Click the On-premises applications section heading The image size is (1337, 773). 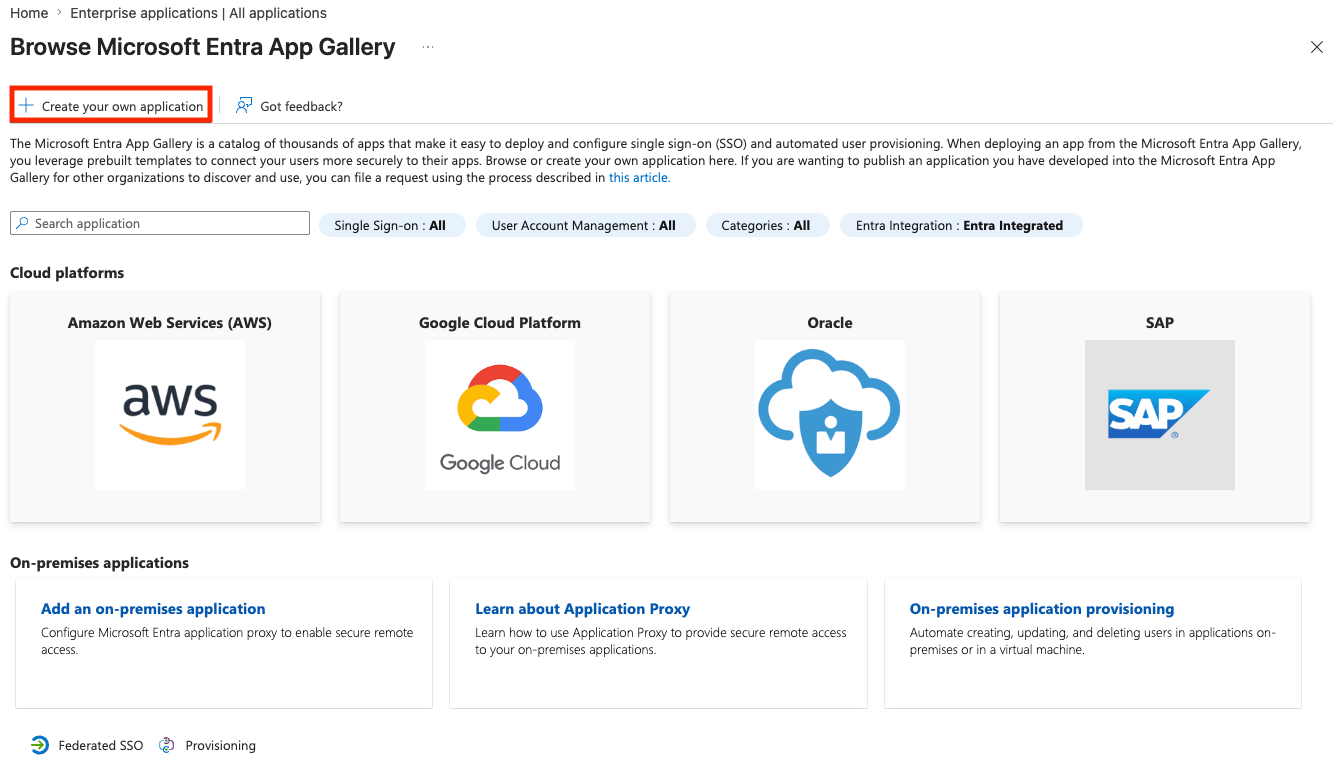coord(99,563)
